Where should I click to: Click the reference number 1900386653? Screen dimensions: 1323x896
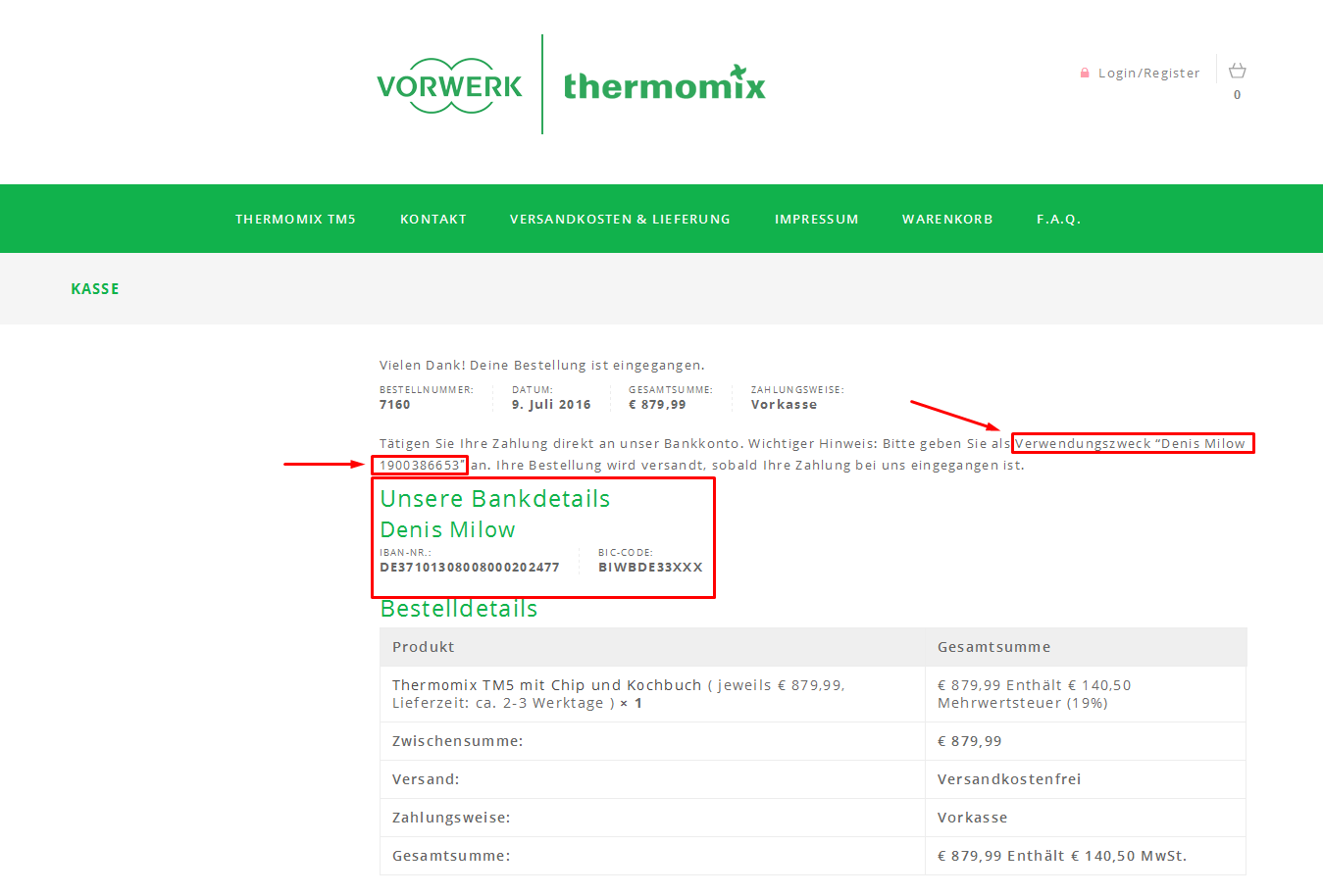coord(420,466)
